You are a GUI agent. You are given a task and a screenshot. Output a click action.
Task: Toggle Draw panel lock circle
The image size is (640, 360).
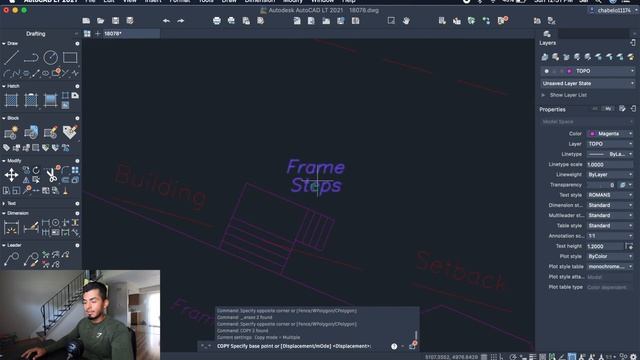[77, 44]
